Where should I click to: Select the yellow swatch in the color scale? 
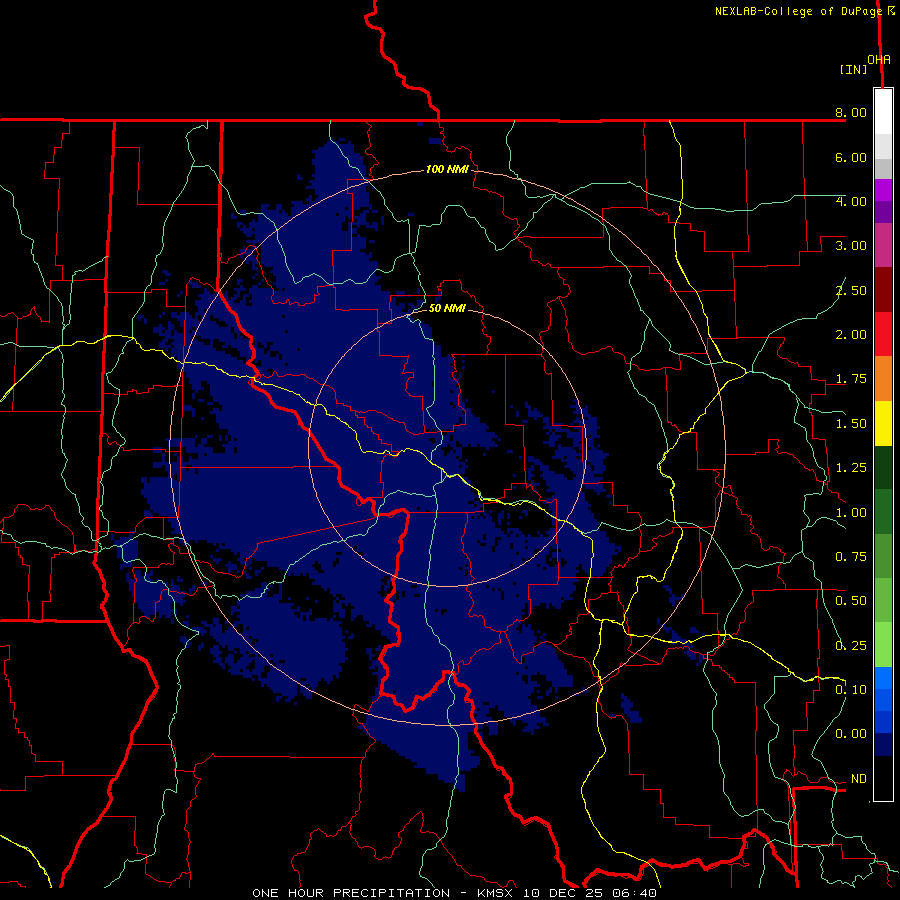883,424
